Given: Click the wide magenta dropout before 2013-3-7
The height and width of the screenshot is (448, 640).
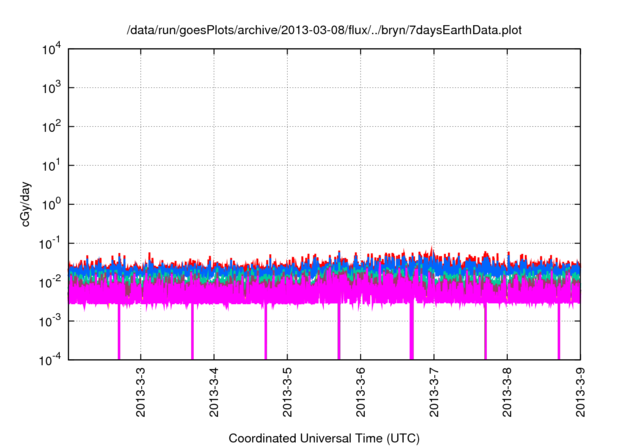Looking at the screenshot, I should pos(412,330).
